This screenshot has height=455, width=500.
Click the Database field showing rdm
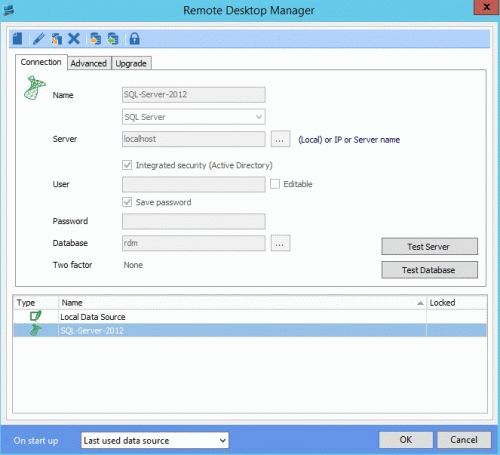click(194, 243)
